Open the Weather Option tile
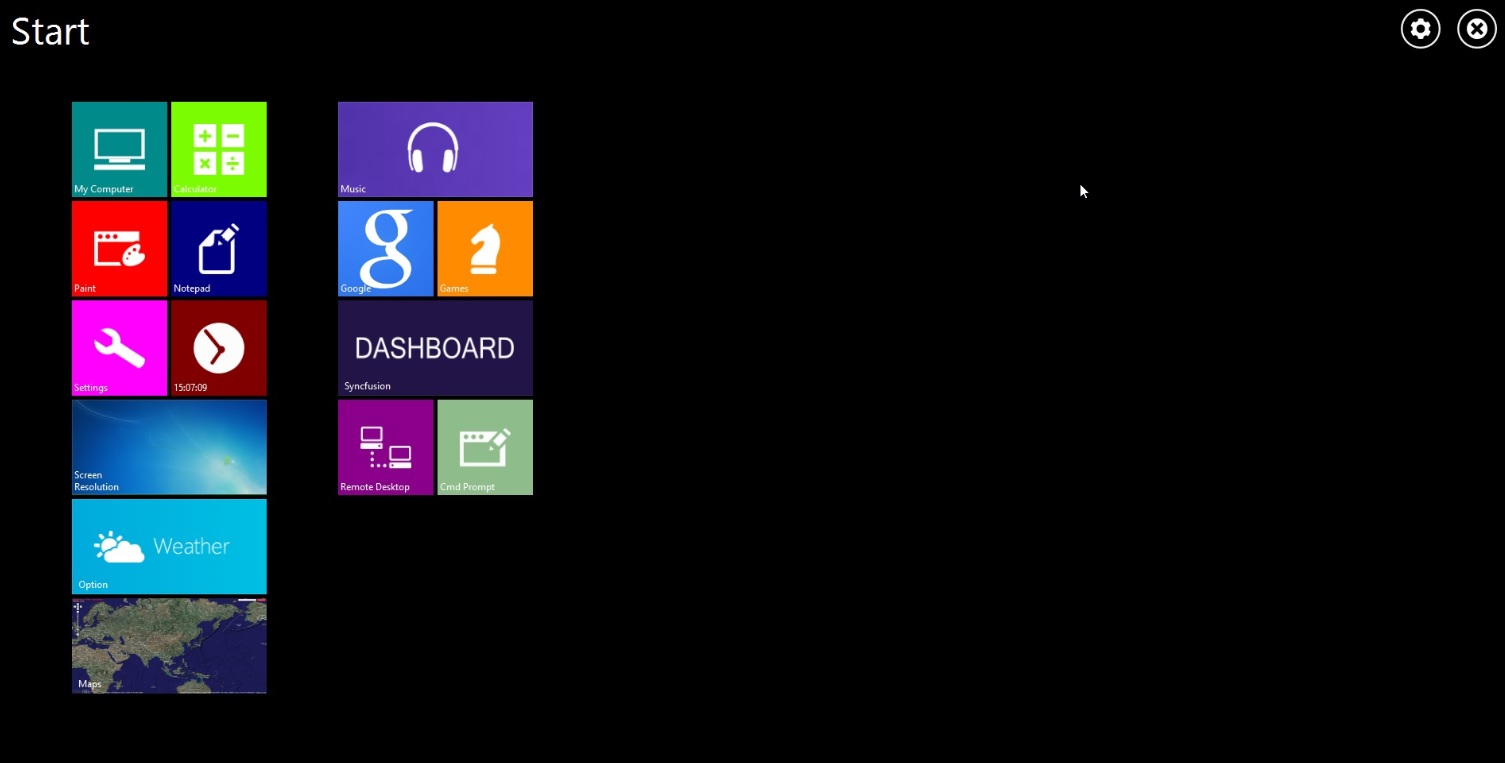The height and width of the screenshot is (763, 1505). coord(169,546)
